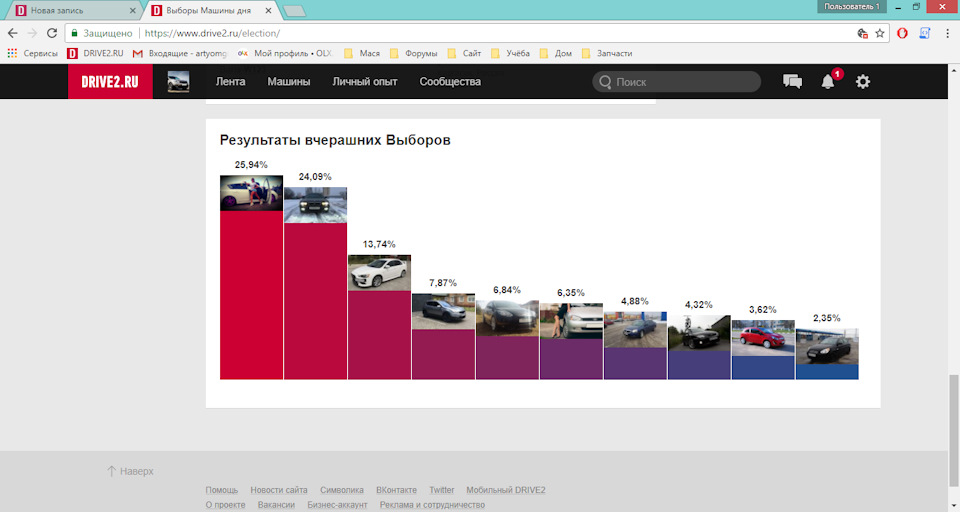Open the translate page icon in address bar

click(x=863, y=33)
